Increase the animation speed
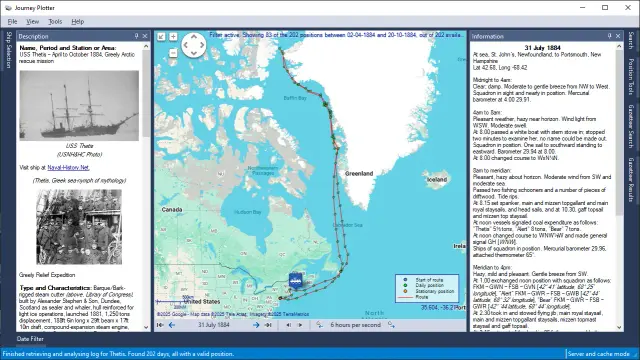This screenshot has height=360, width=640. click(x=391, y=325)
